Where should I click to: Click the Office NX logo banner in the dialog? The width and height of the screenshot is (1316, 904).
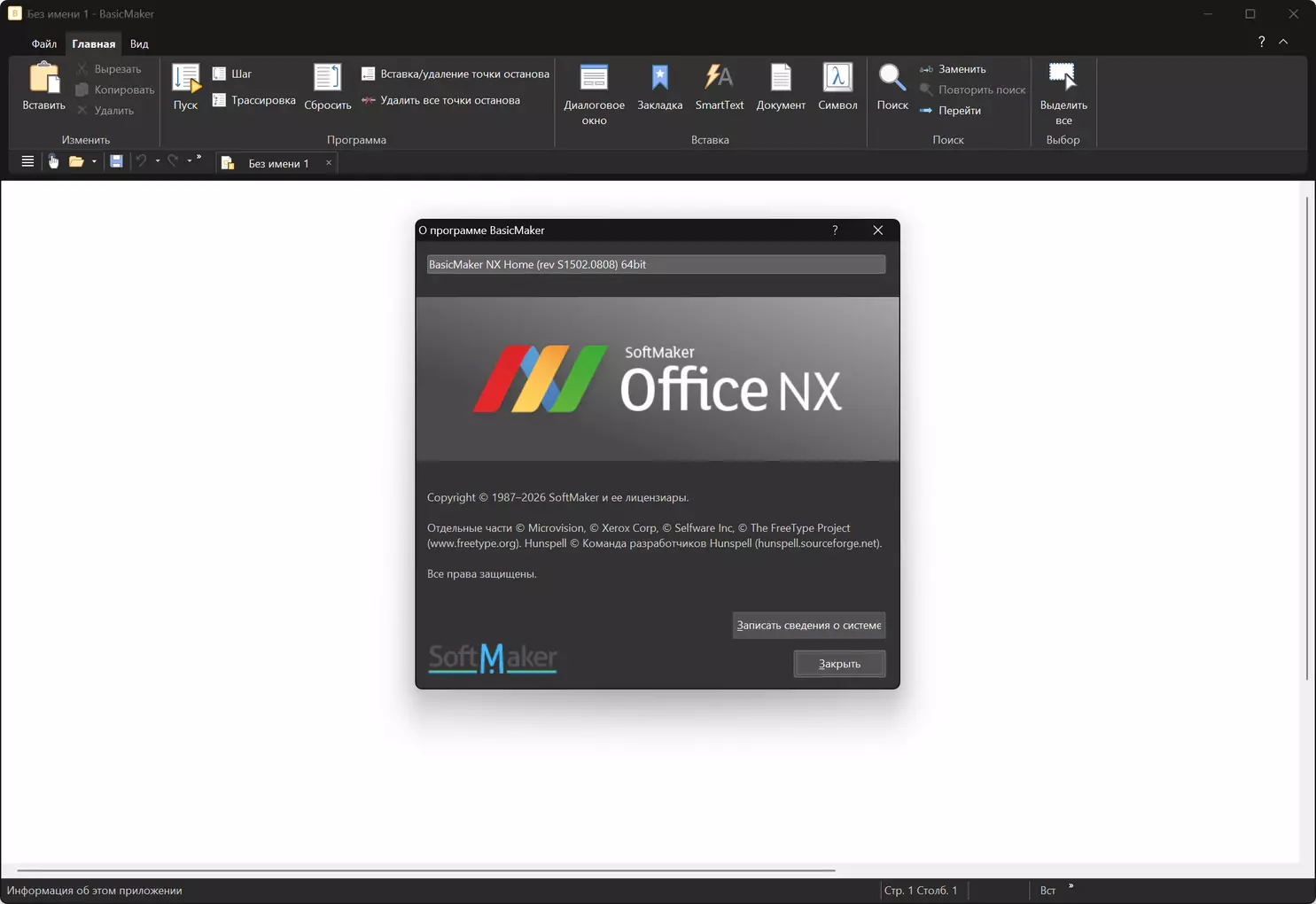point(658,379)
